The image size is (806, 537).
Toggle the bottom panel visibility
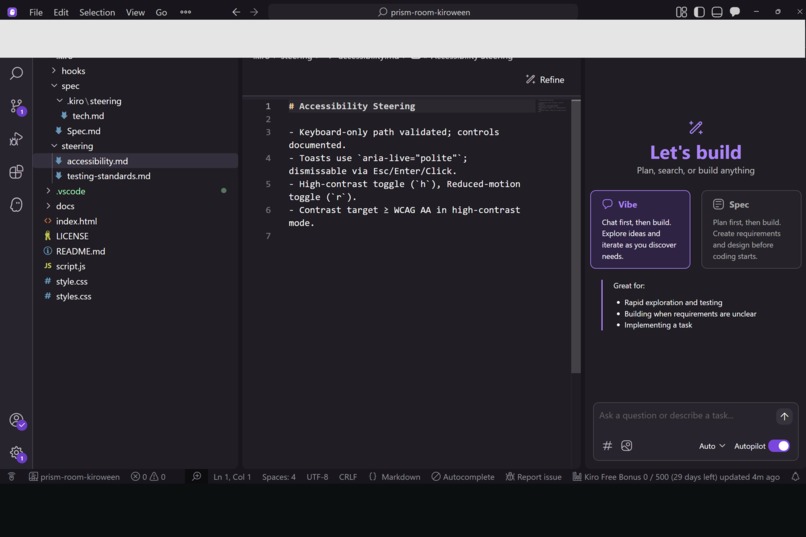(x=717, y=12)
